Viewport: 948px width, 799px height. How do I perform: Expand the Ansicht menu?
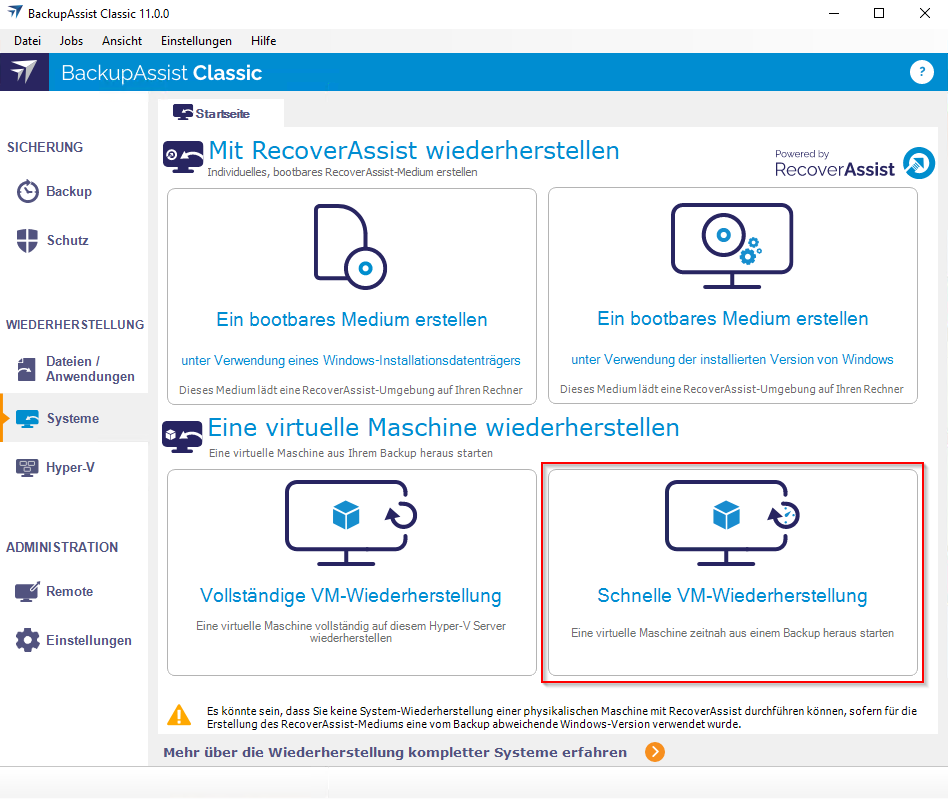pos(122,41)
